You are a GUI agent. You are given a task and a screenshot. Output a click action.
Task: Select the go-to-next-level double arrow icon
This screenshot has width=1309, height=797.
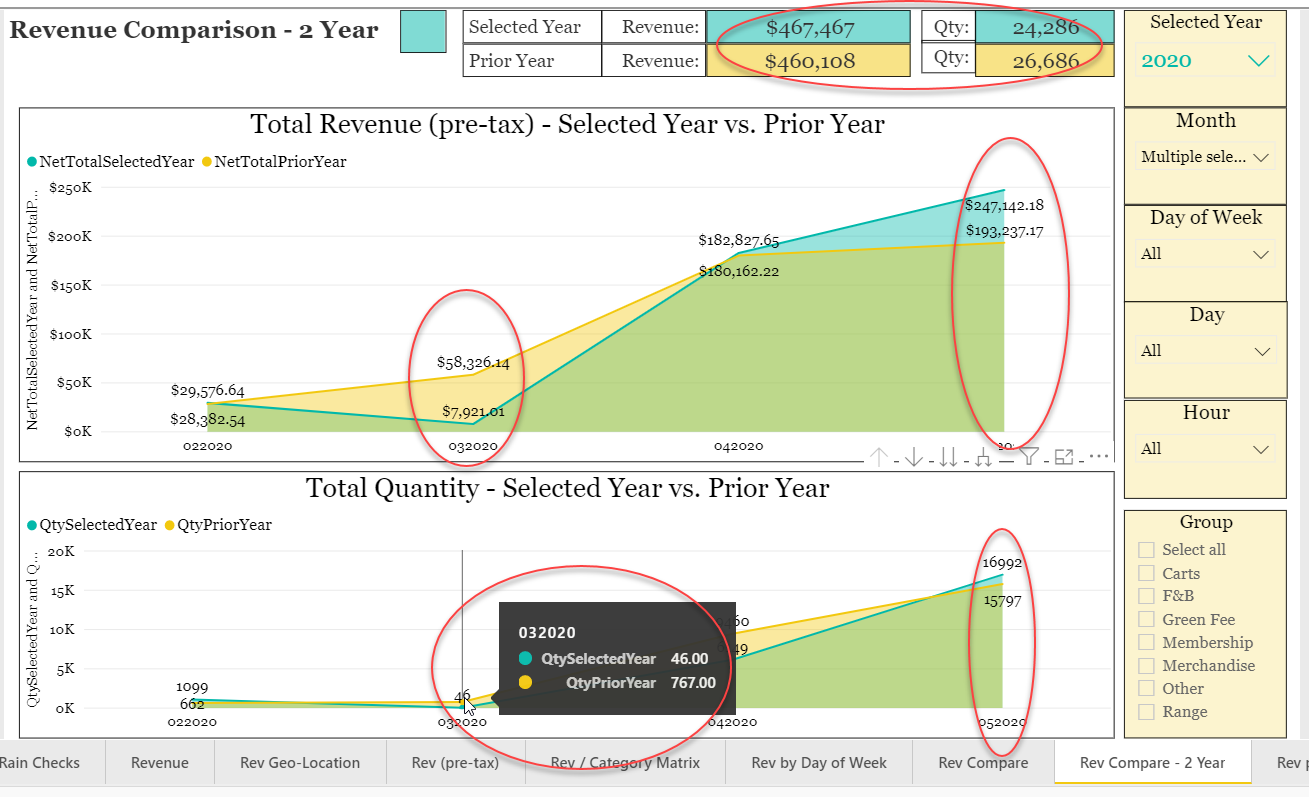[x=948, y=456]
